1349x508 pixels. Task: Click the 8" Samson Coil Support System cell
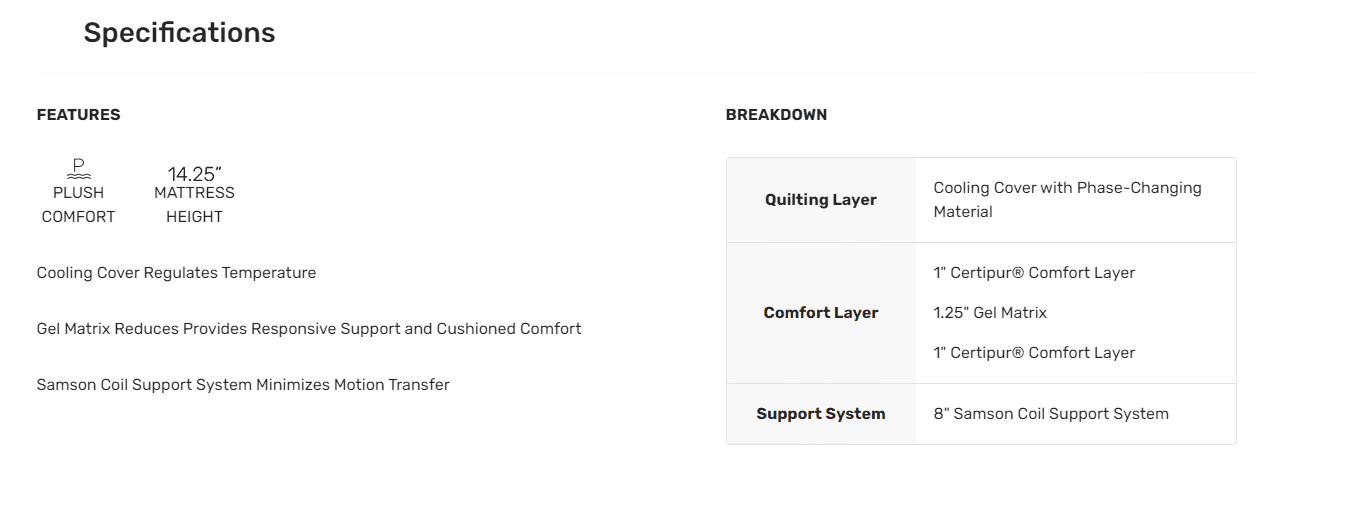(x=1051, y=414)
